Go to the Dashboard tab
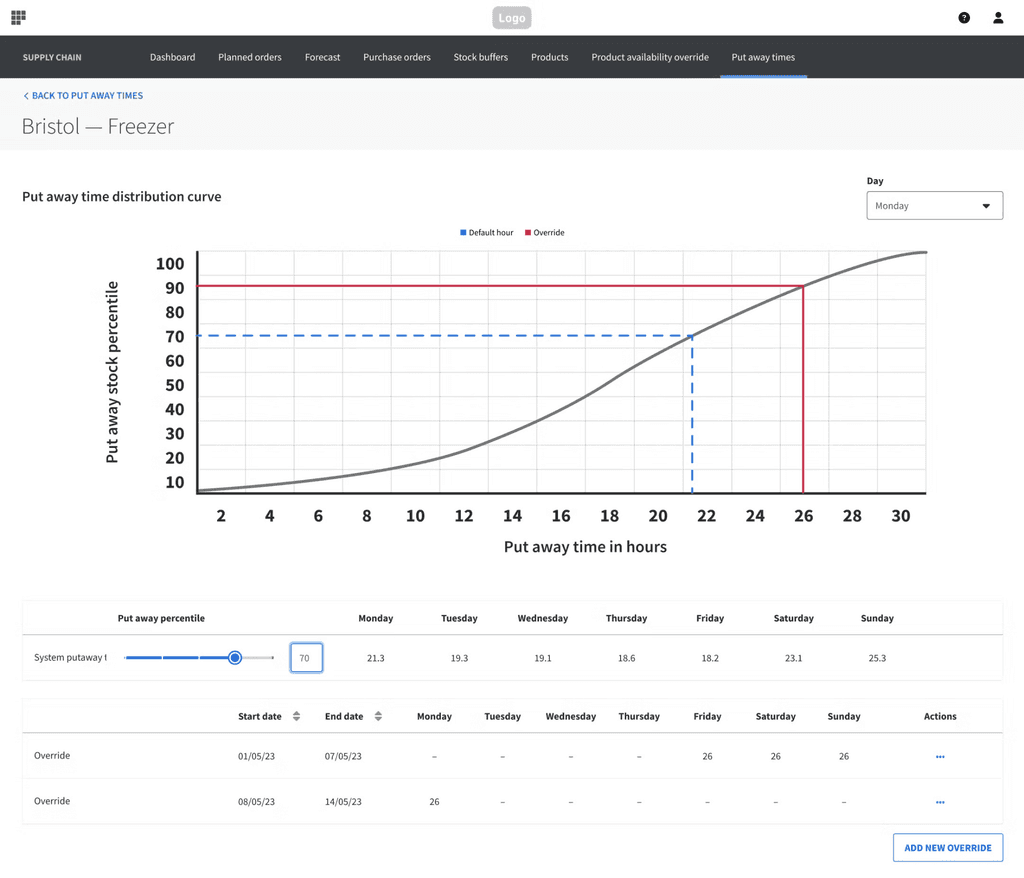The image size is (1024, 878). pyautogui.click(x=172, y=57)
